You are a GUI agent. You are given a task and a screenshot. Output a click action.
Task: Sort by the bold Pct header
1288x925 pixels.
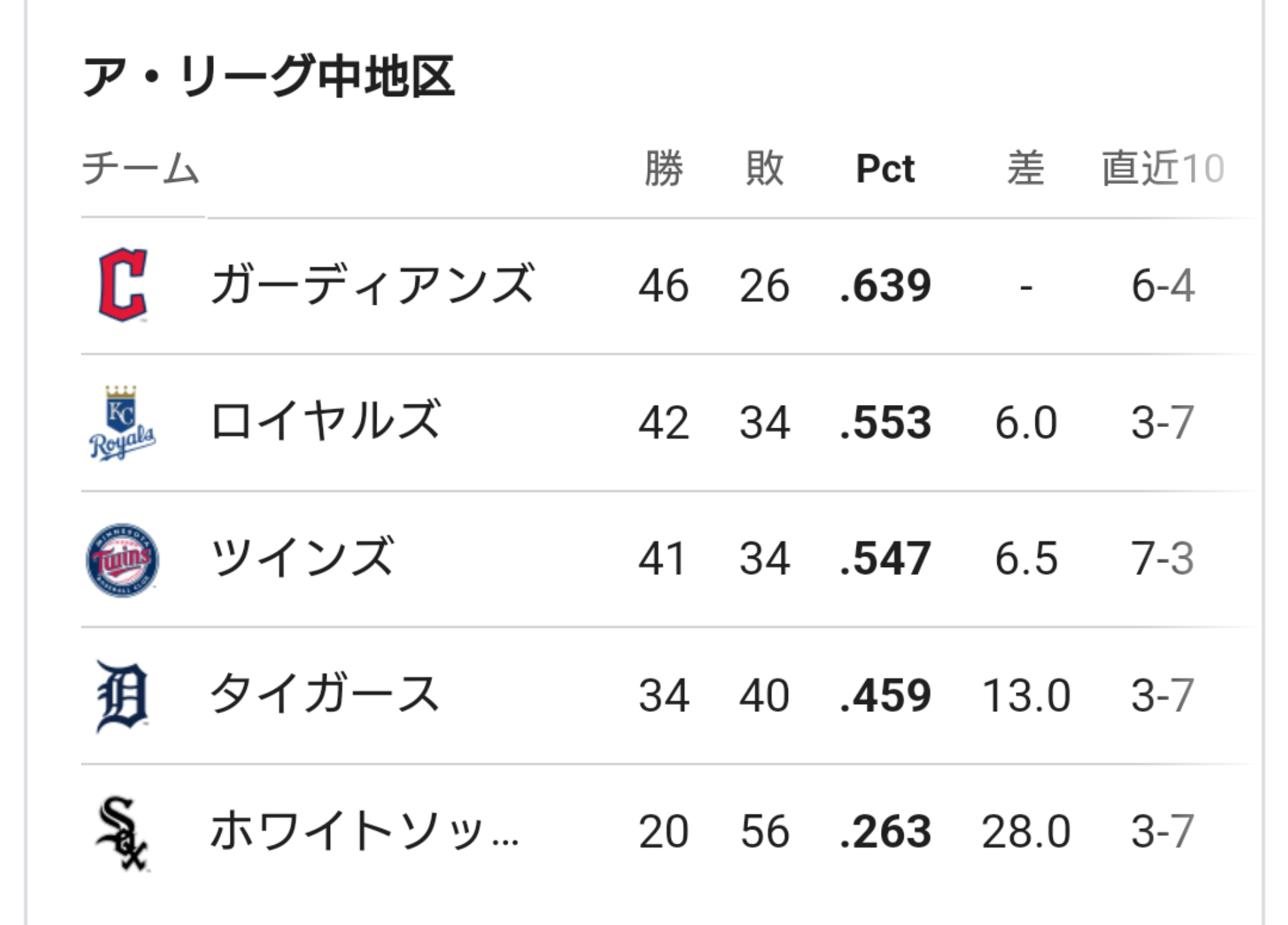885,169
